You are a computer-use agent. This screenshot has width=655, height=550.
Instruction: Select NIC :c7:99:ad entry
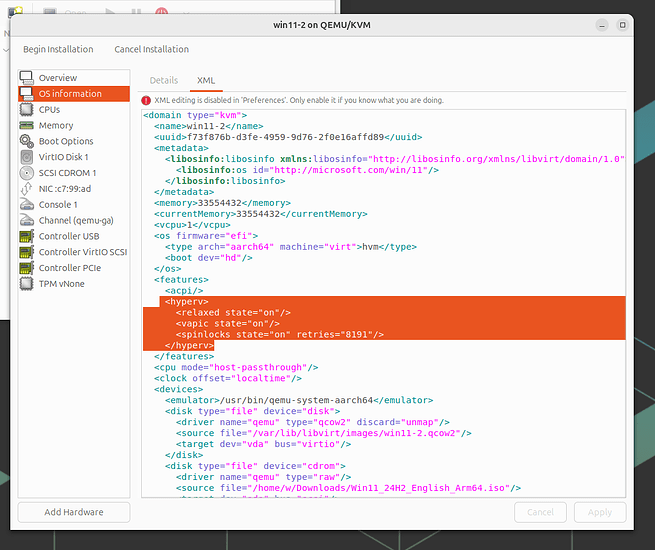[74, 189]
